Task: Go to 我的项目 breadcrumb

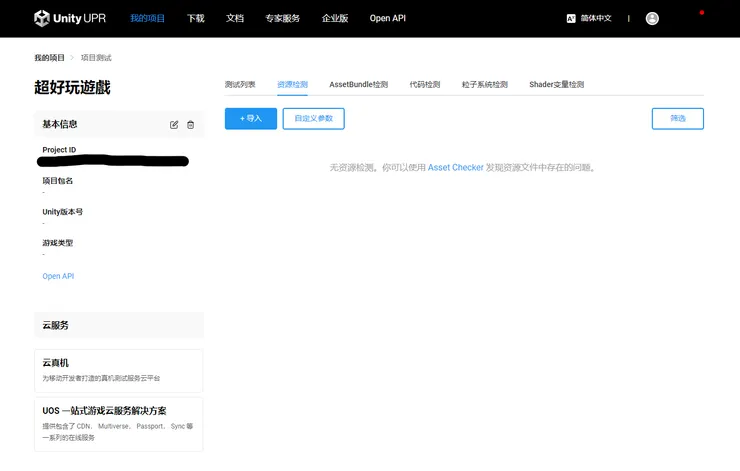Action: (x=49, y=58)
